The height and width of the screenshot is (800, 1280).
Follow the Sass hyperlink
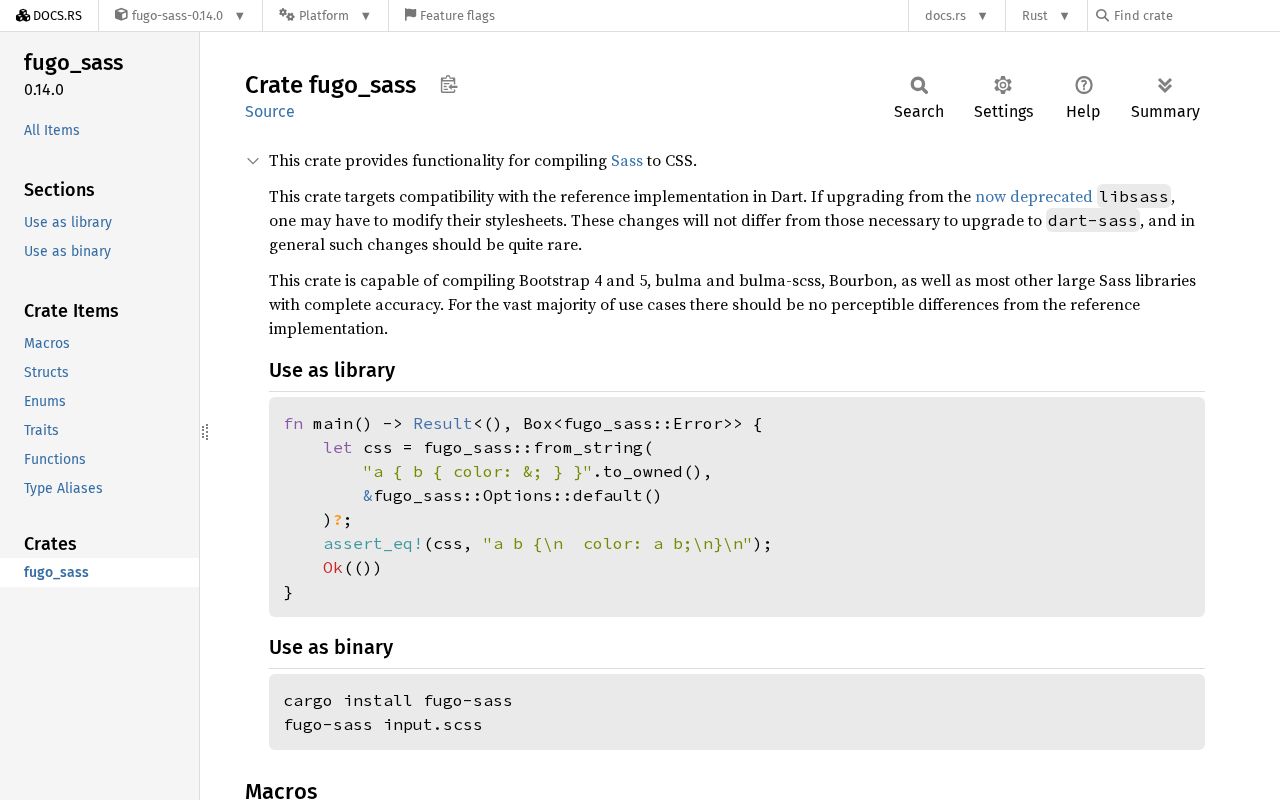tap(627, 161)
